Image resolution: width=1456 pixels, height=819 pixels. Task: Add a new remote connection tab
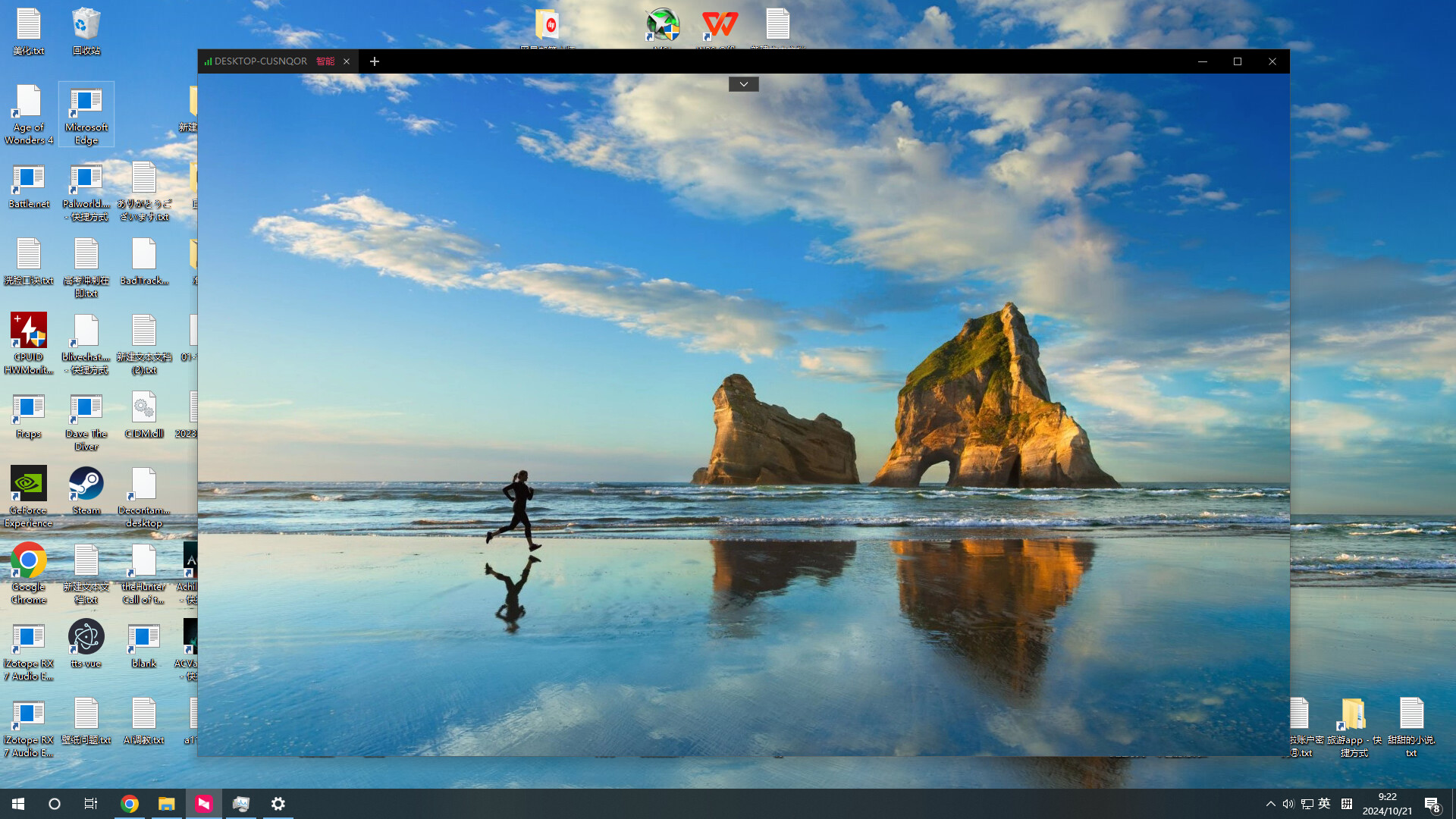(374, 61)
